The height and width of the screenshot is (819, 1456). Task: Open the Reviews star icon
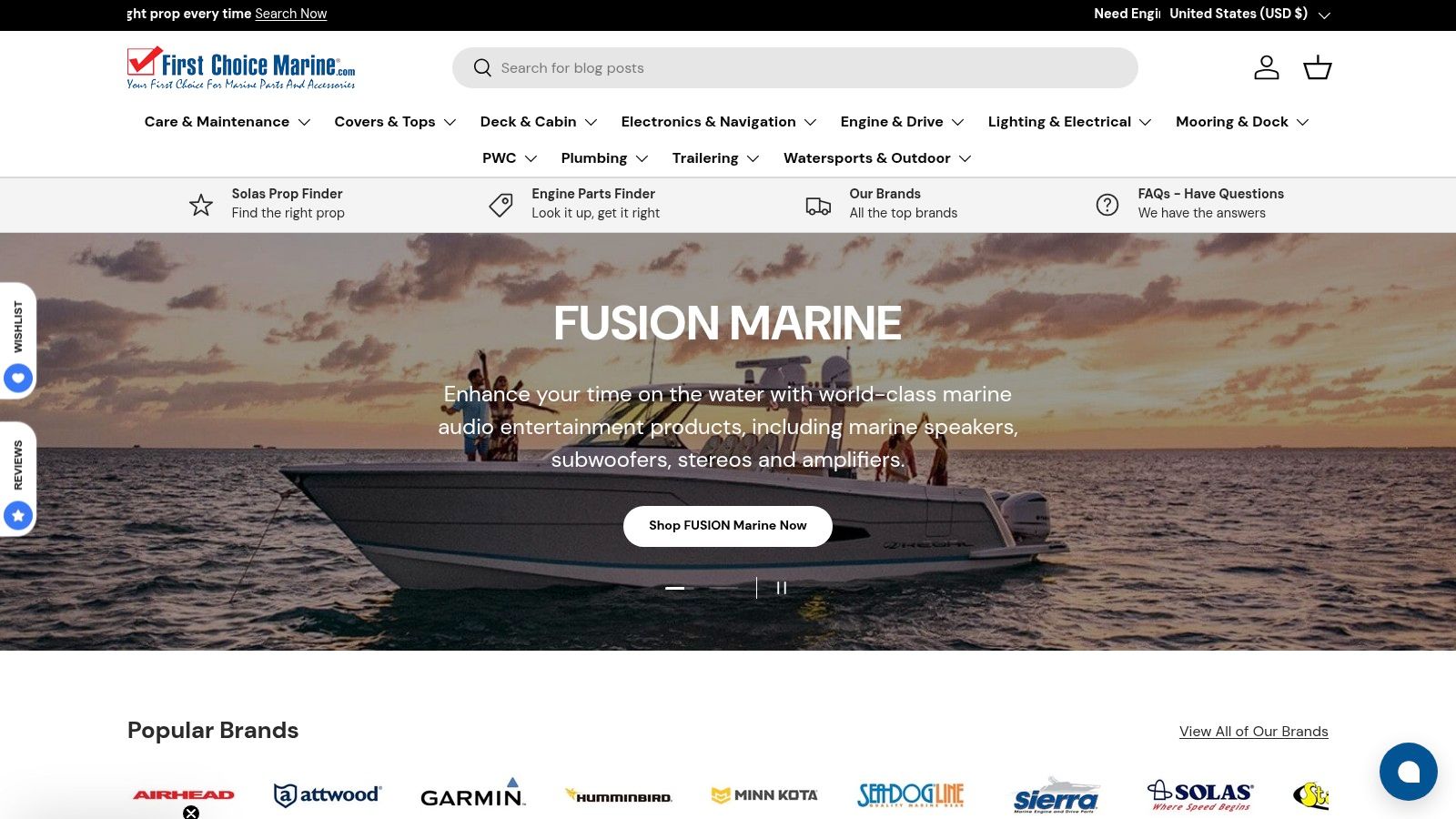18,515
